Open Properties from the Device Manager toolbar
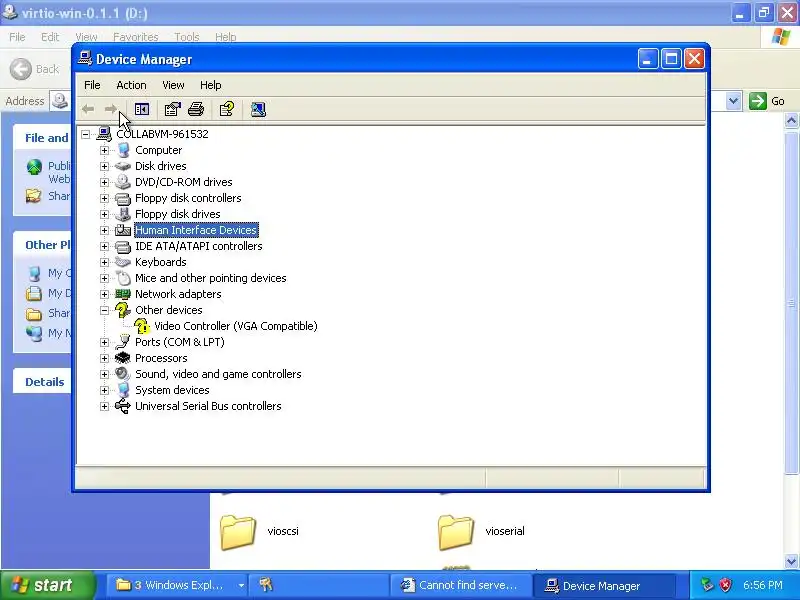This screenshot has width=800, height=600. (172, 109)
